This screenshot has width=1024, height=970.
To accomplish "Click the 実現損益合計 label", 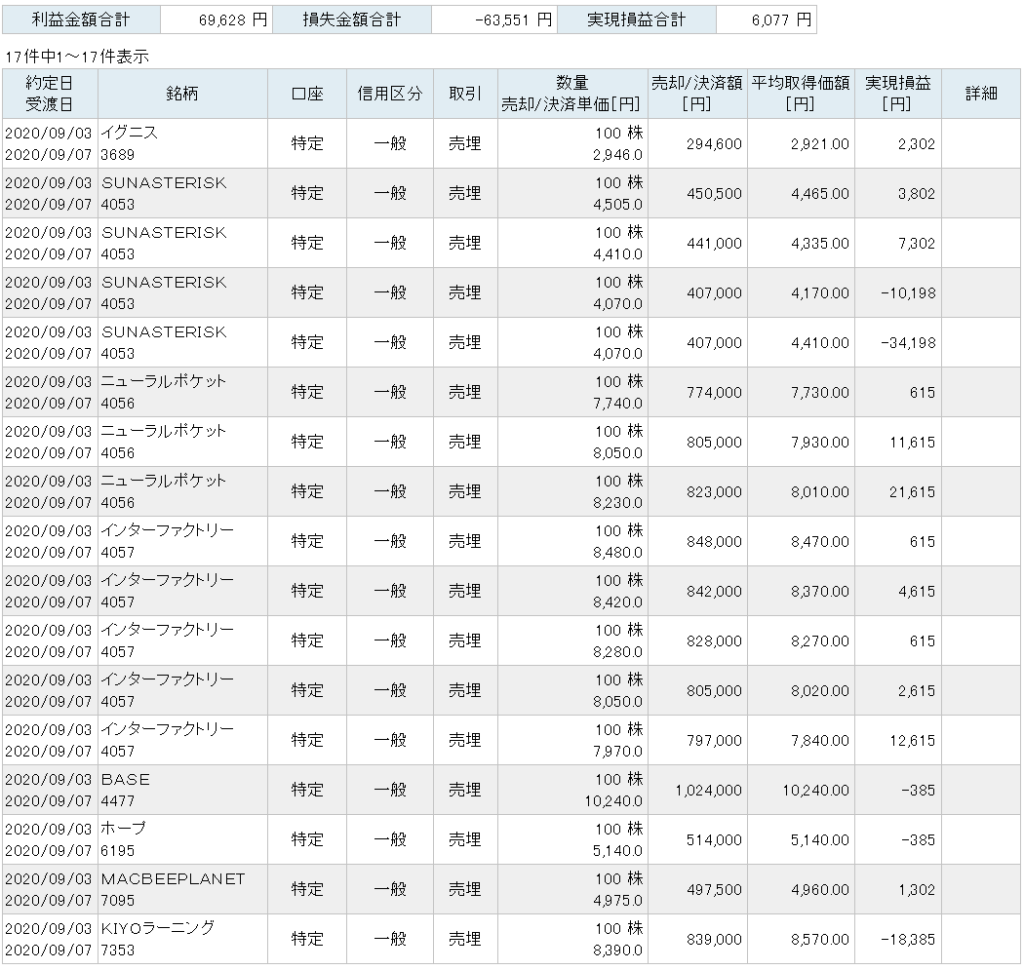I will [637, 20].
